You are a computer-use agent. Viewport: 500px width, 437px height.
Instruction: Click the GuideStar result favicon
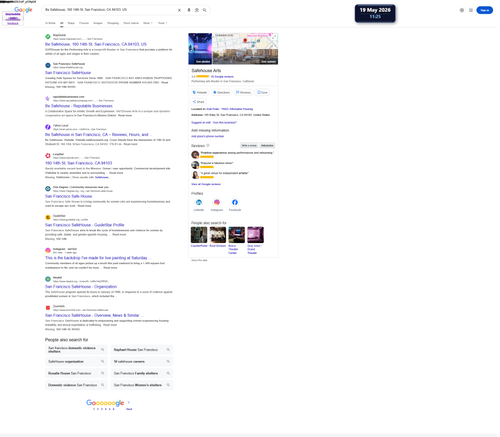48,217
